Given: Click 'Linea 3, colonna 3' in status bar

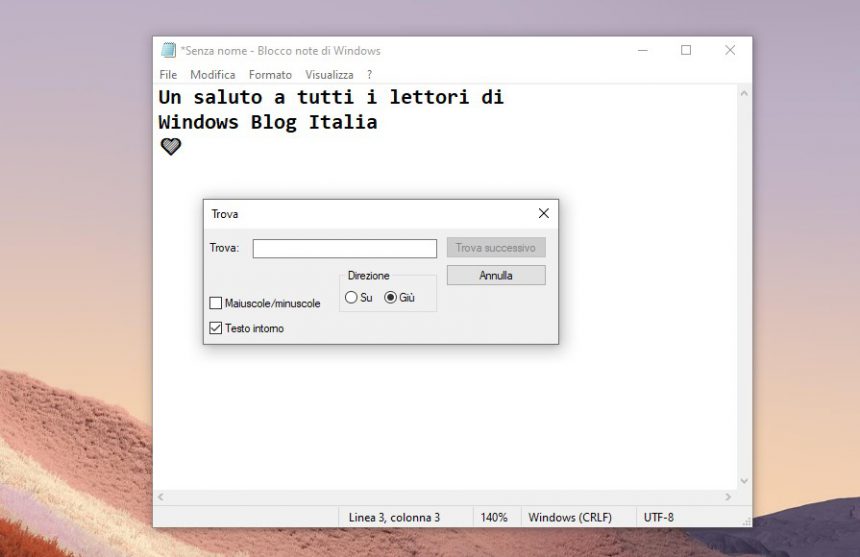Looking at the screenshot, I should click(x=394, y=517).
